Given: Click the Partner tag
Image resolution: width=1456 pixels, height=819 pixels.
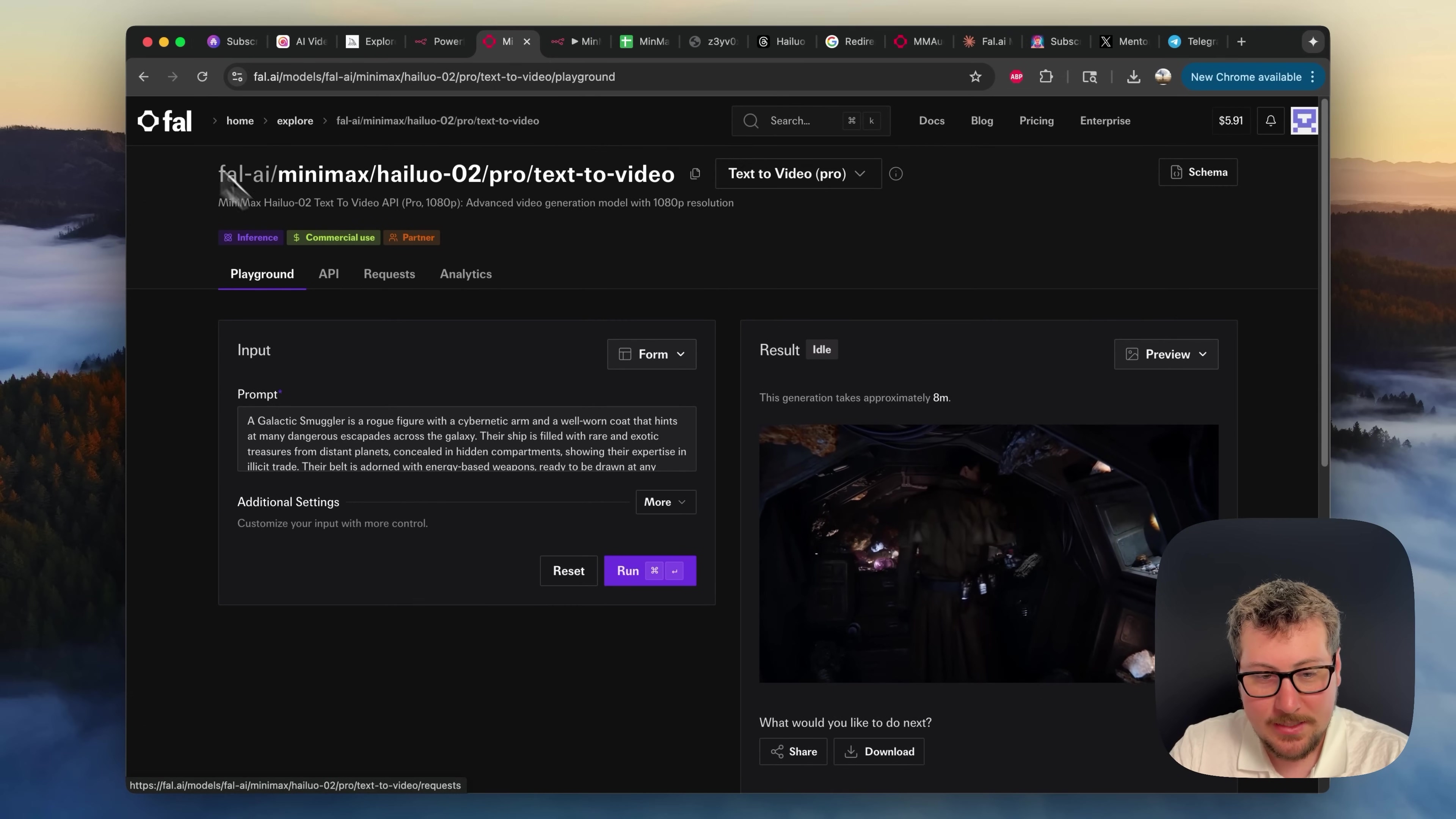Looking at the screenshot, I should 411,238.
